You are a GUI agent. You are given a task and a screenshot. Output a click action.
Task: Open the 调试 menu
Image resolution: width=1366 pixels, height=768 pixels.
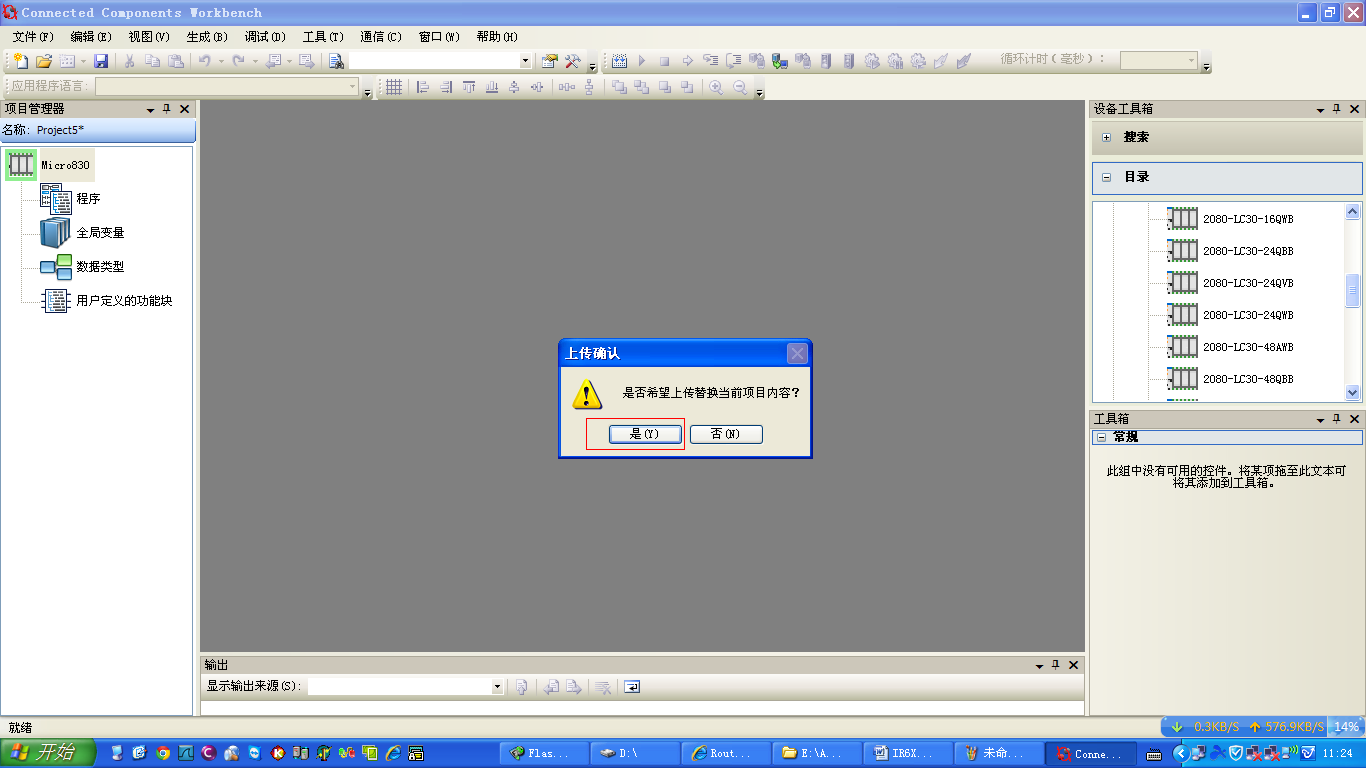pos(263,37)
